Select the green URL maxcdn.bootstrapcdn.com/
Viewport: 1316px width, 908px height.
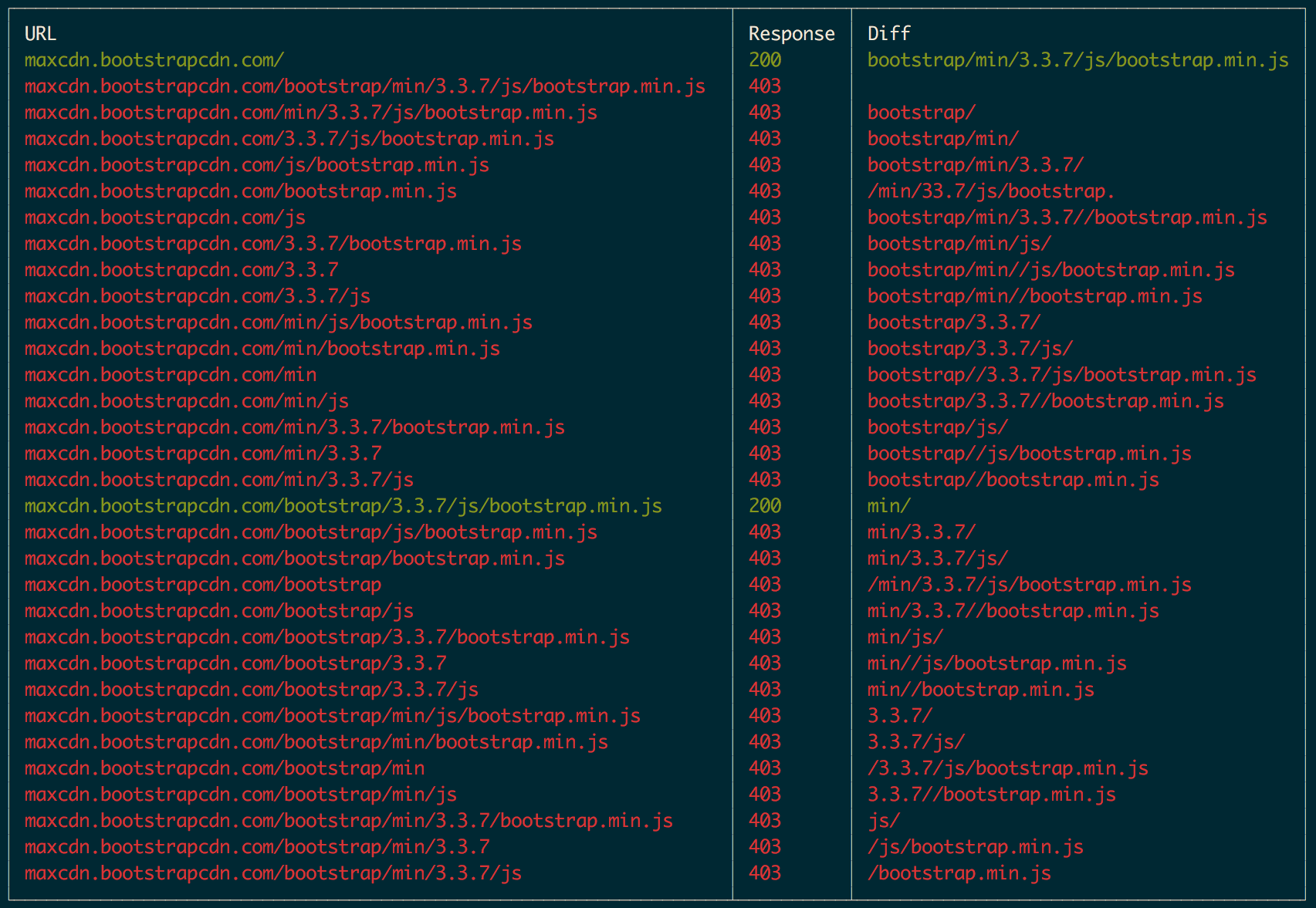click(154, 60)
